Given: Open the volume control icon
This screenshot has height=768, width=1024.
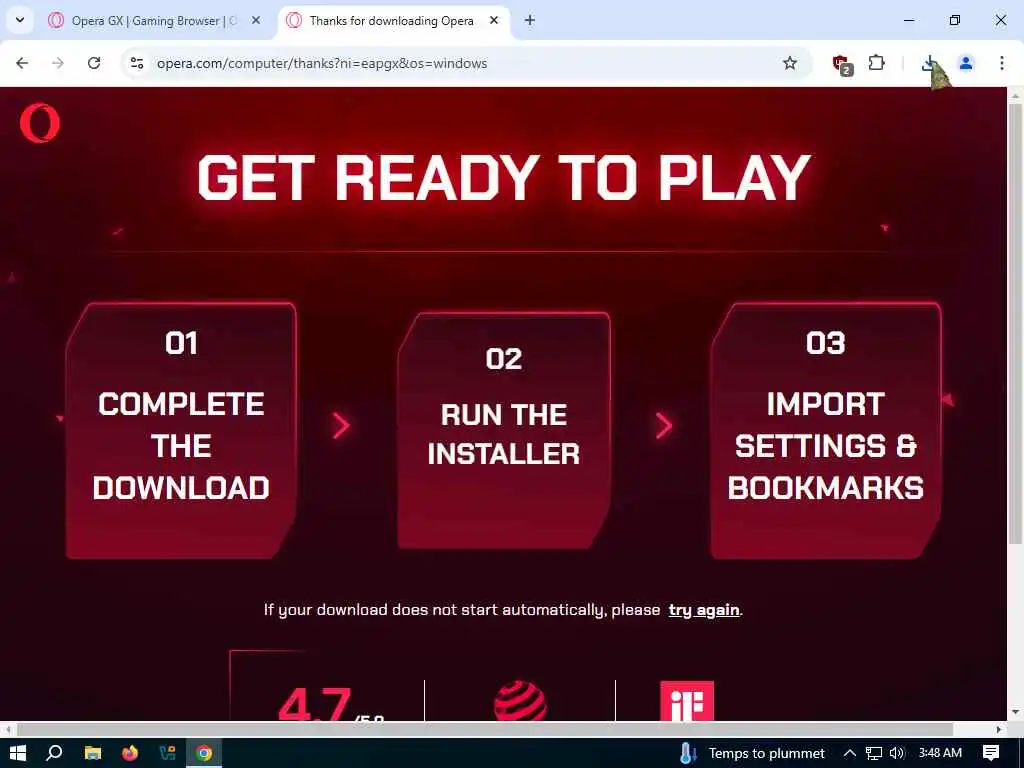Looking at the screenshot, I should pos(897,753).
